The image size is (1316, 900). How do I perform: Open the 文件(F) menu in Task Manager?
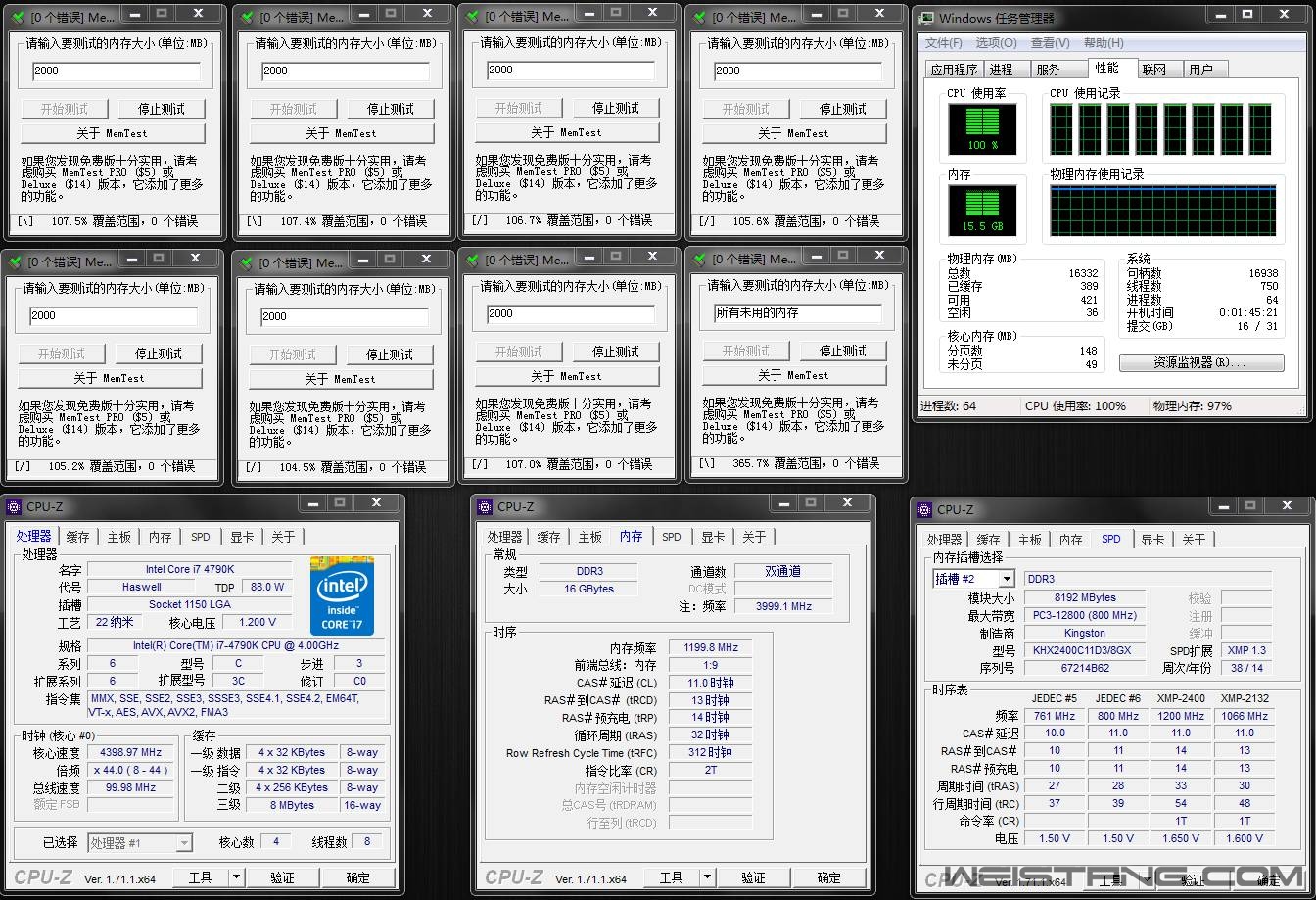tap(944, 43)
